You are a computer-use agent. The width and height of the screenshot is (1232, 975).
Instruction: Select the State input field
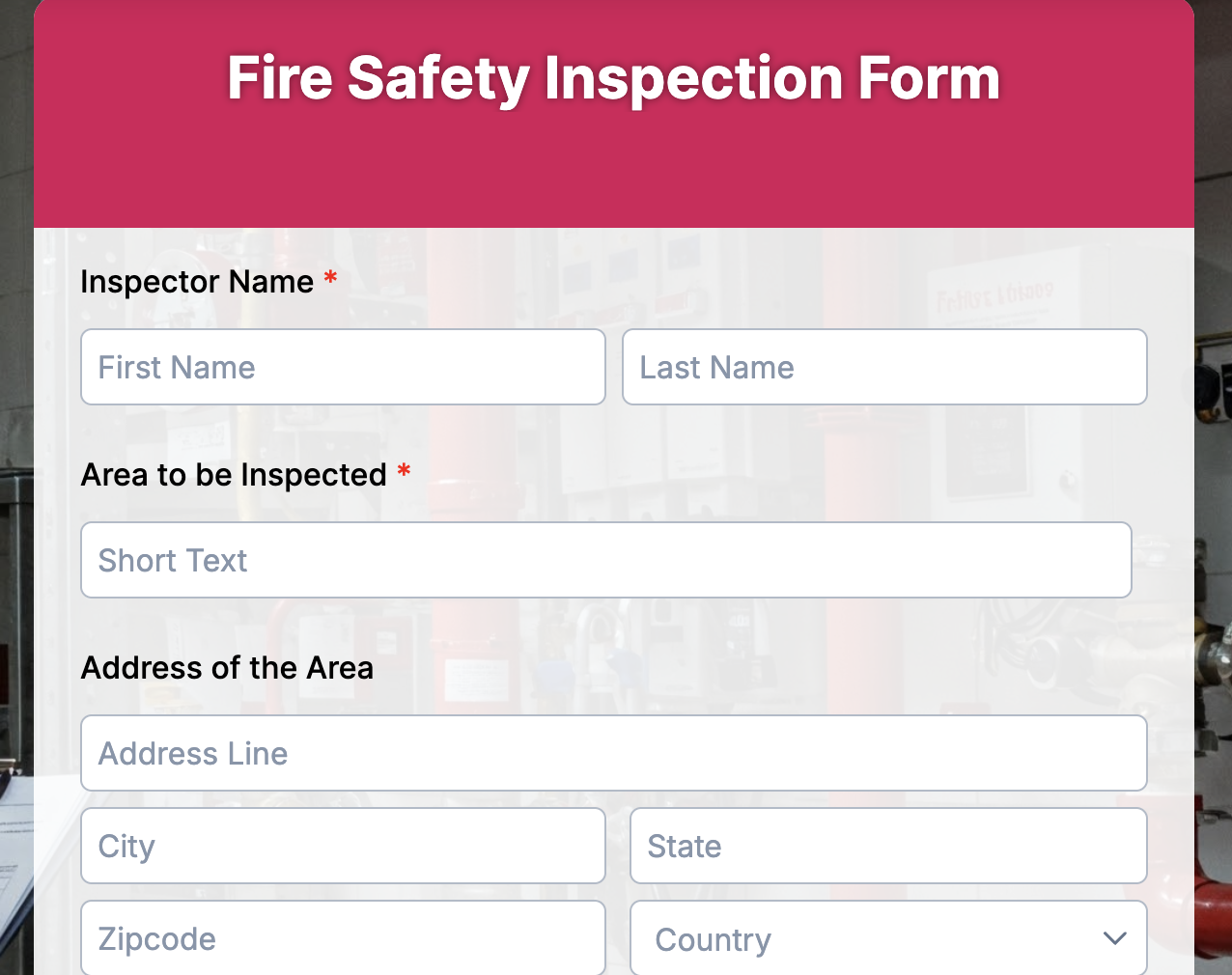[x=887, y=846]
